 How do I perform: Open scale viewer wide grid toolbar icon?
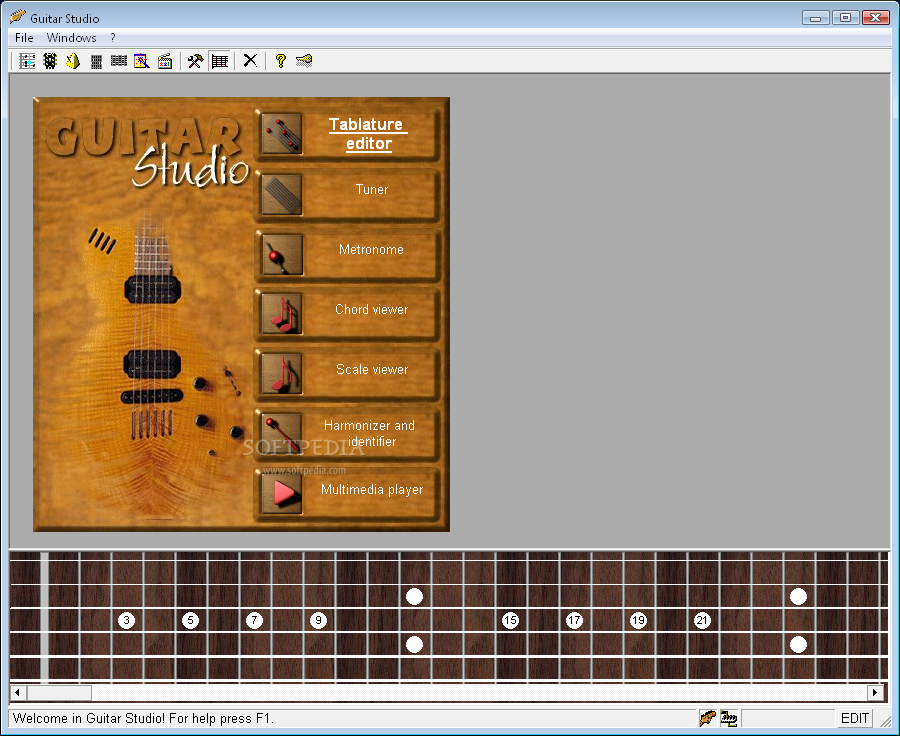click(x=119, y=61)
